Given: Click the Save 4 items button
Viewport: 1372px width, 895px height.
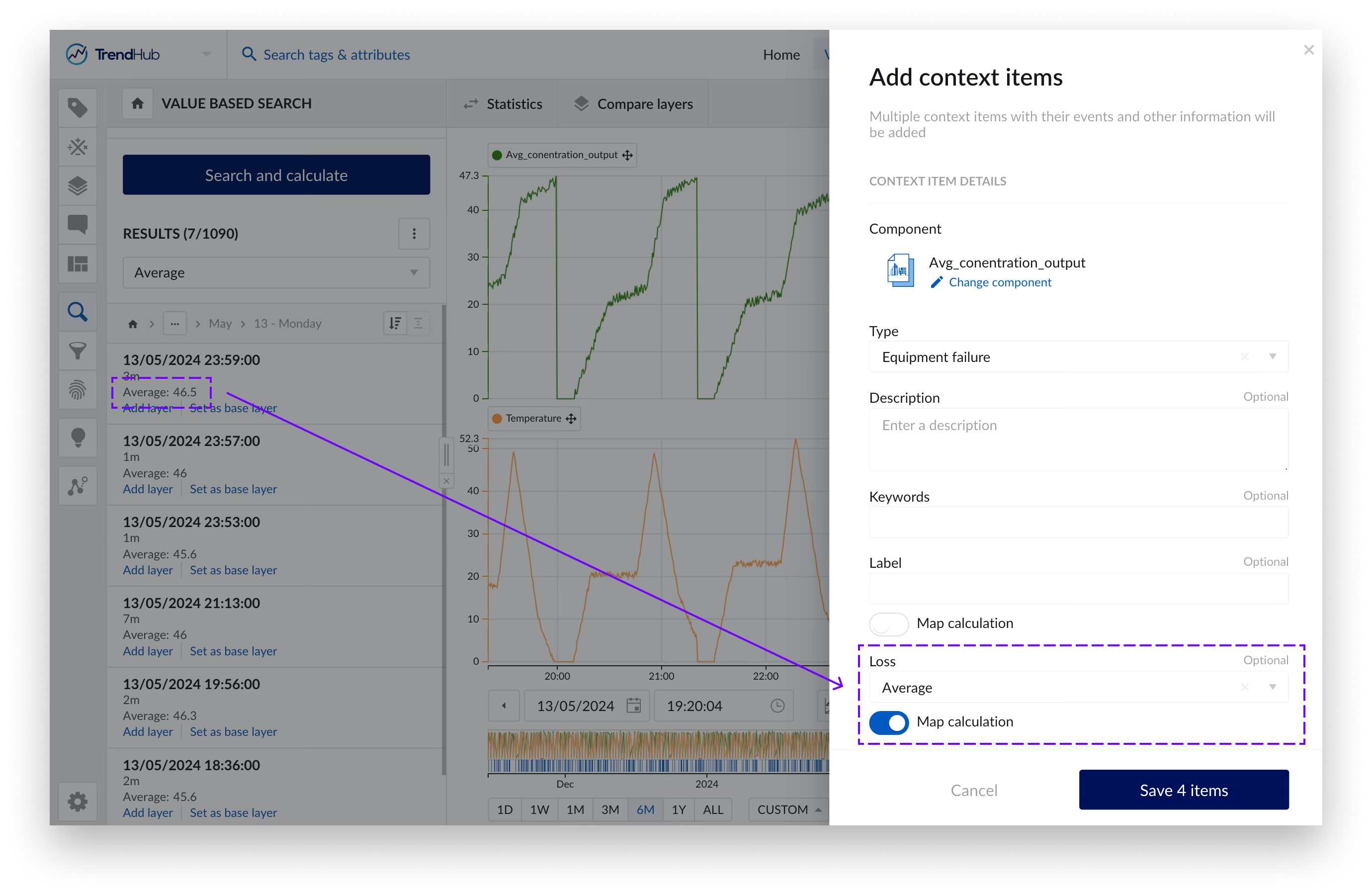Looking at the screenshot, I should (x=1183, y=790).
